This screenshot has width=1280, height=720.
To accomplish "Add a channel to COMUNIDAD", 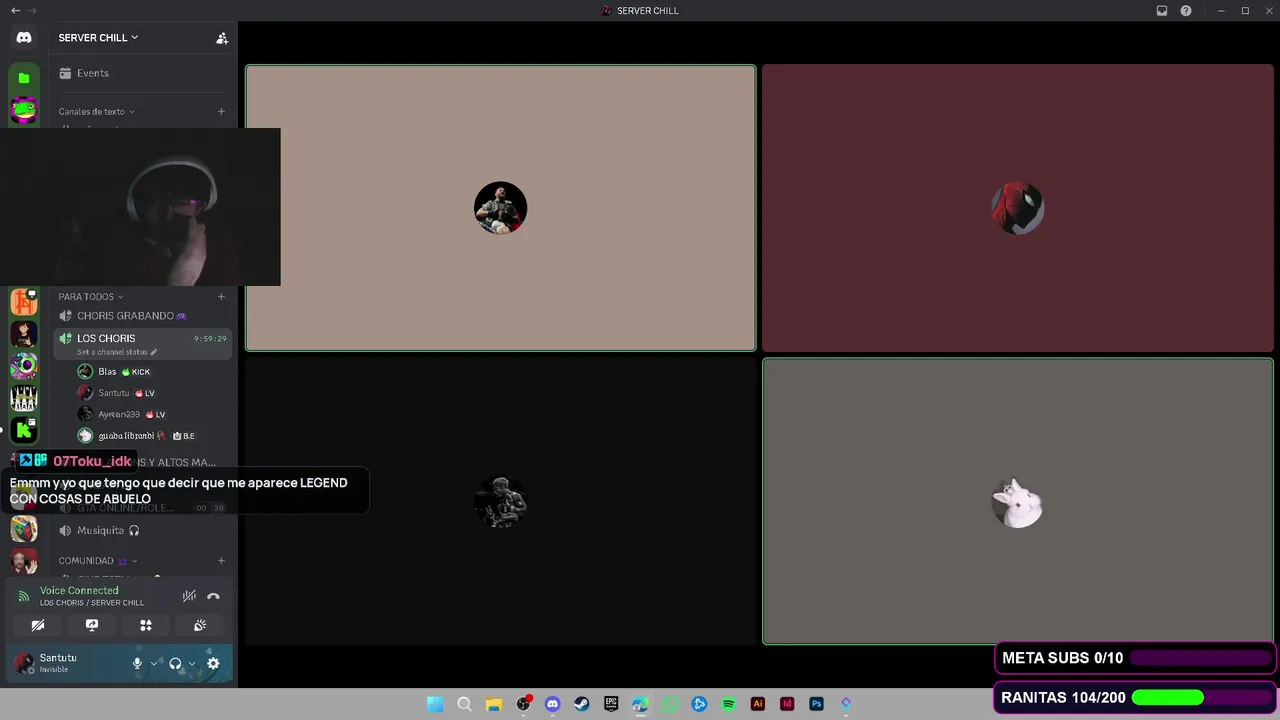I will click(x=221, y=561).
